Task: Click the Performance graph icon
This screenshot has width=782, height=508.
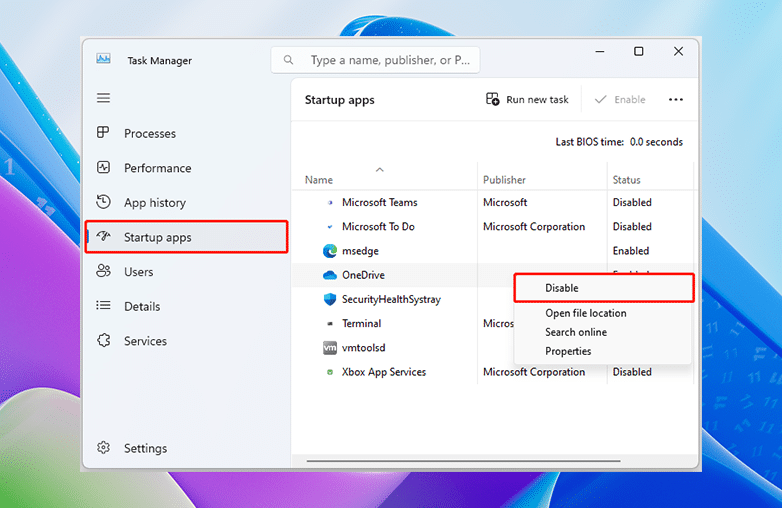Action: [103, 168]
